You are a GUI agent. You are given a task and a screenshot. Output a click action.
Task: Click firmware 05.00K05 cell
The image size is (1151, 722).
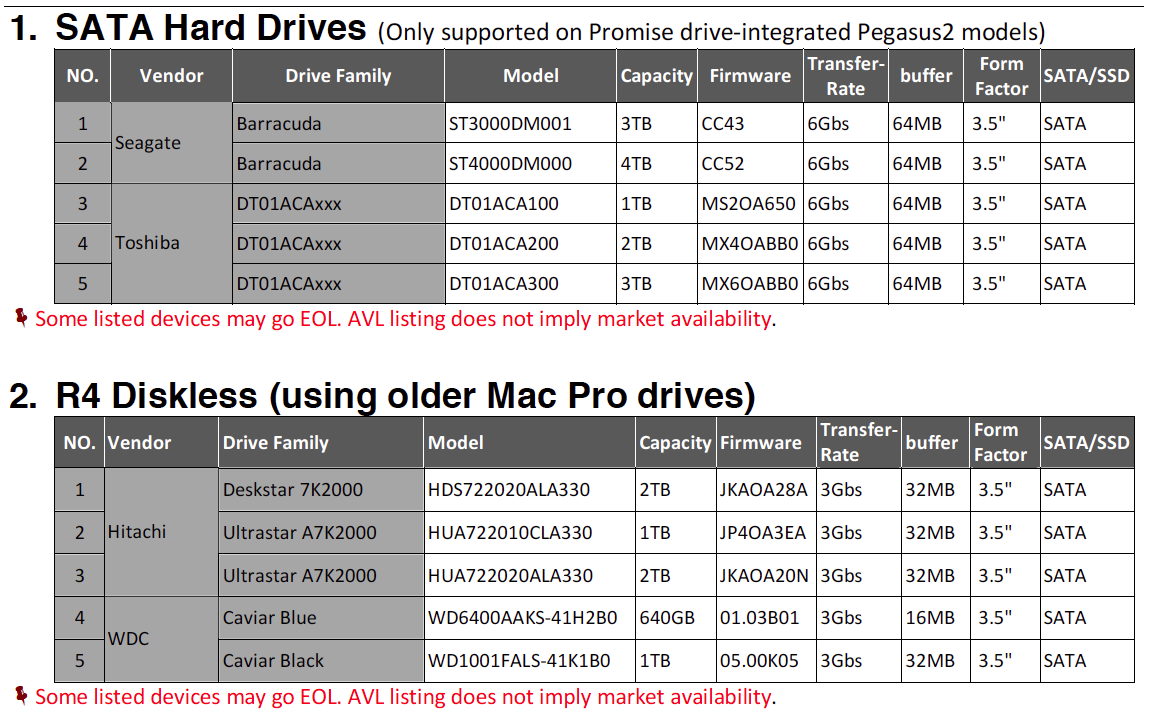766,660
